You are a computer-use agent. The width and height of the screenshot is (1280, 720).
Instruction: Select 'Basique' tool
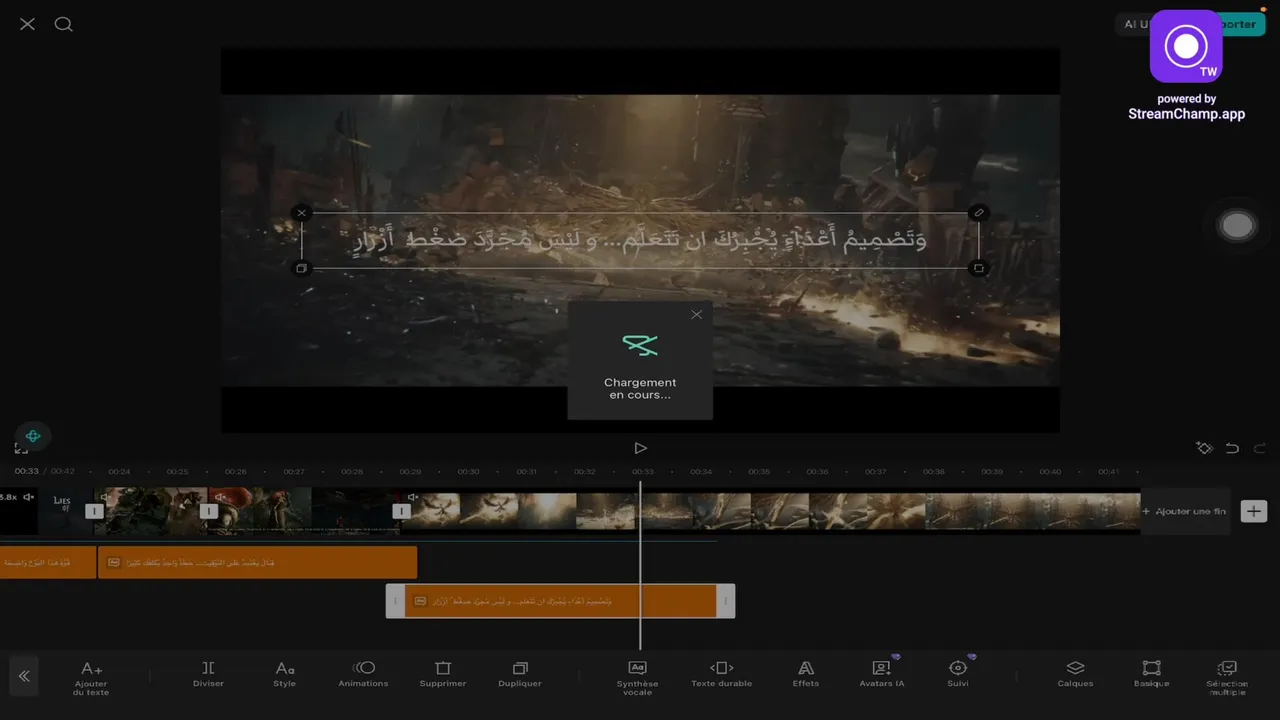coord(1151,675)
